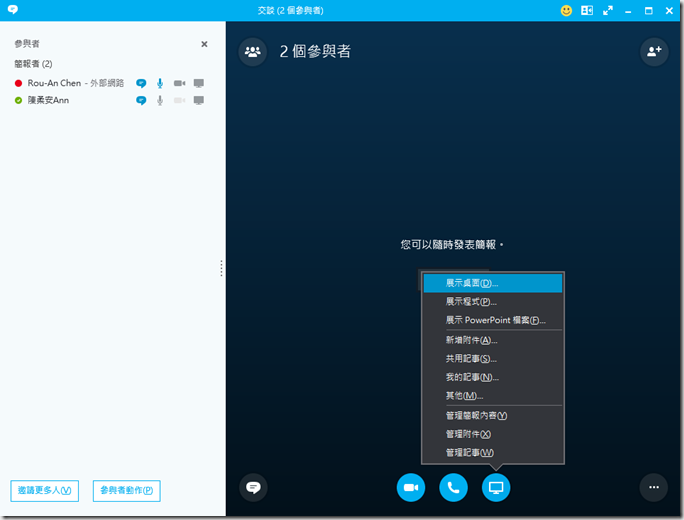684x520 pixels.
Task: Toggle the video camera button
Action: click(410, 487)
